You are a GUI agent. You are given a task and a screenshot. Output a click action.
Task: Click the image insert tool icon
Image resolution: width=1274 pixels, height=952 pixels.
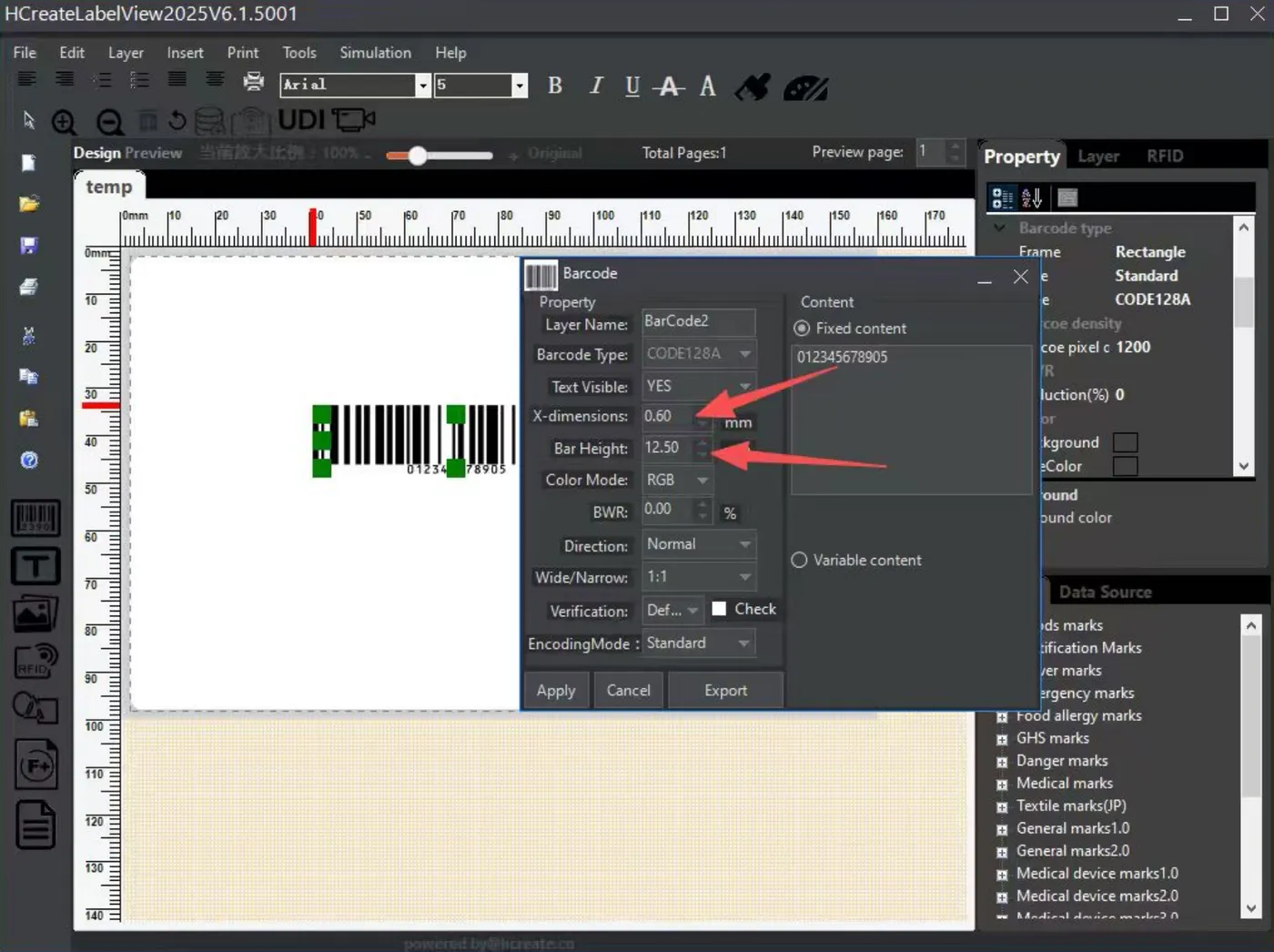35,614
